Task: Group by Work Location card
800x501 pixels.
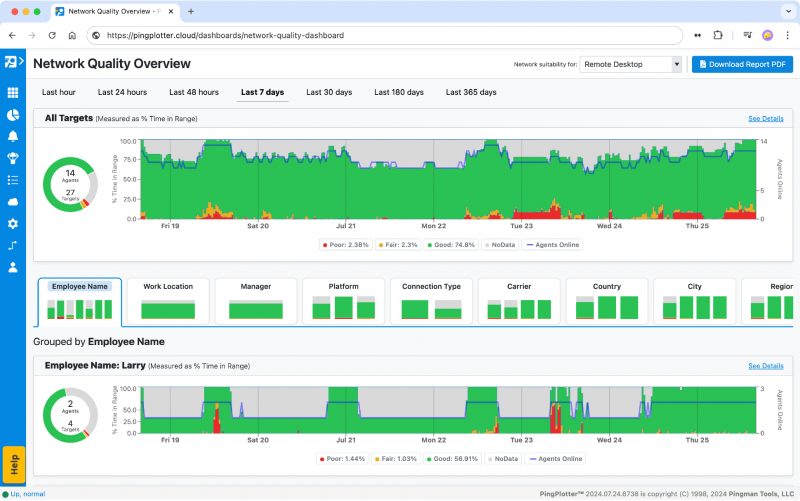Action: click(x=168, y=301)
